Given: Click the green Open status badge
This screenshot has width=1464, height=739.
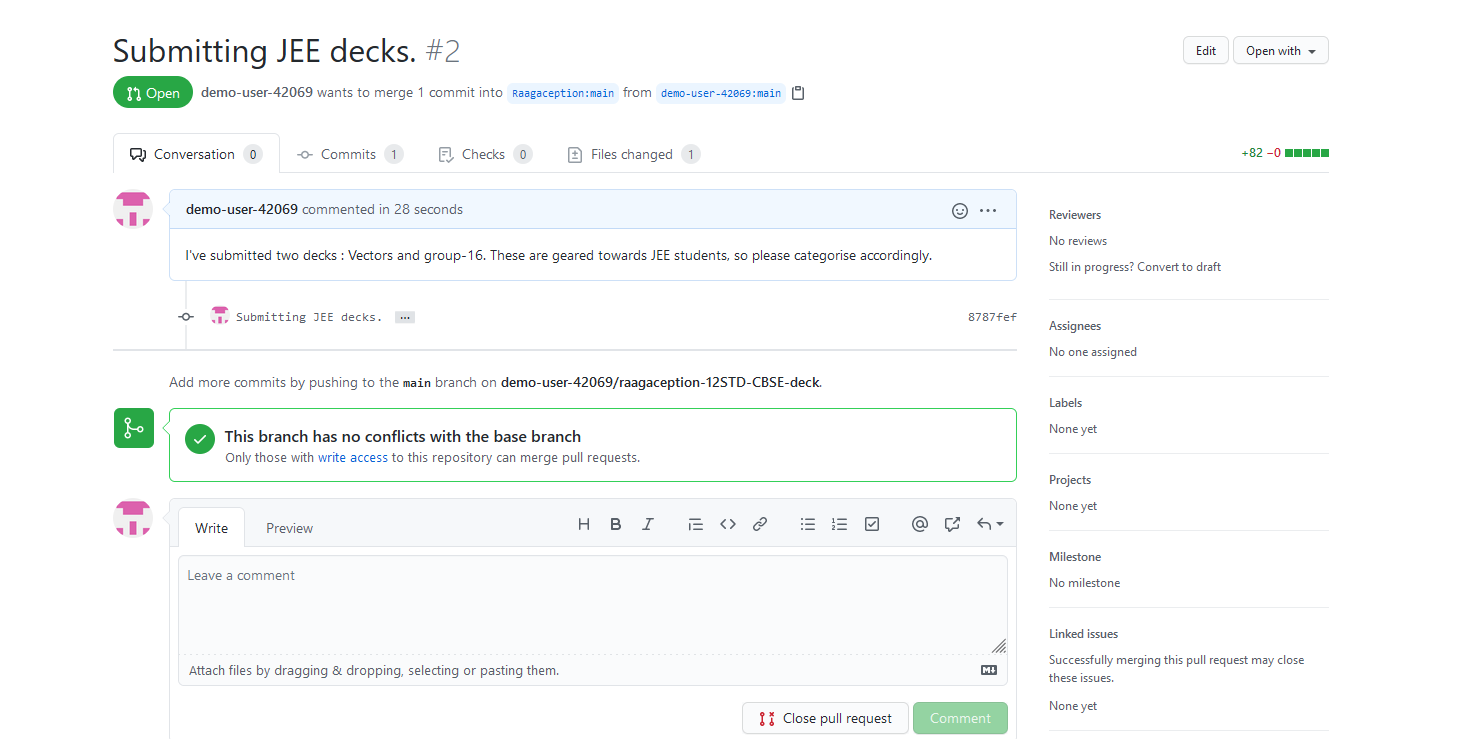Looking at the screenshot, I should [x=153, y=93].
